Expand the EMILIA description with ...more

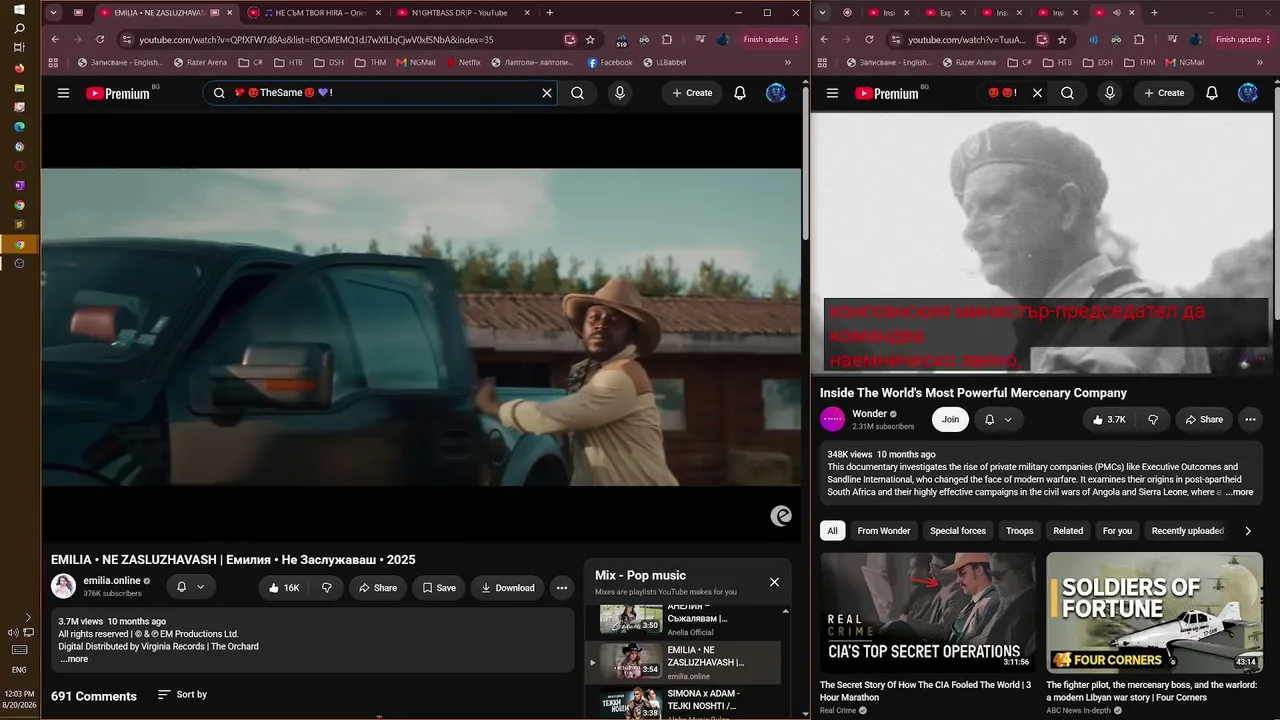click(x=74, y=659)
